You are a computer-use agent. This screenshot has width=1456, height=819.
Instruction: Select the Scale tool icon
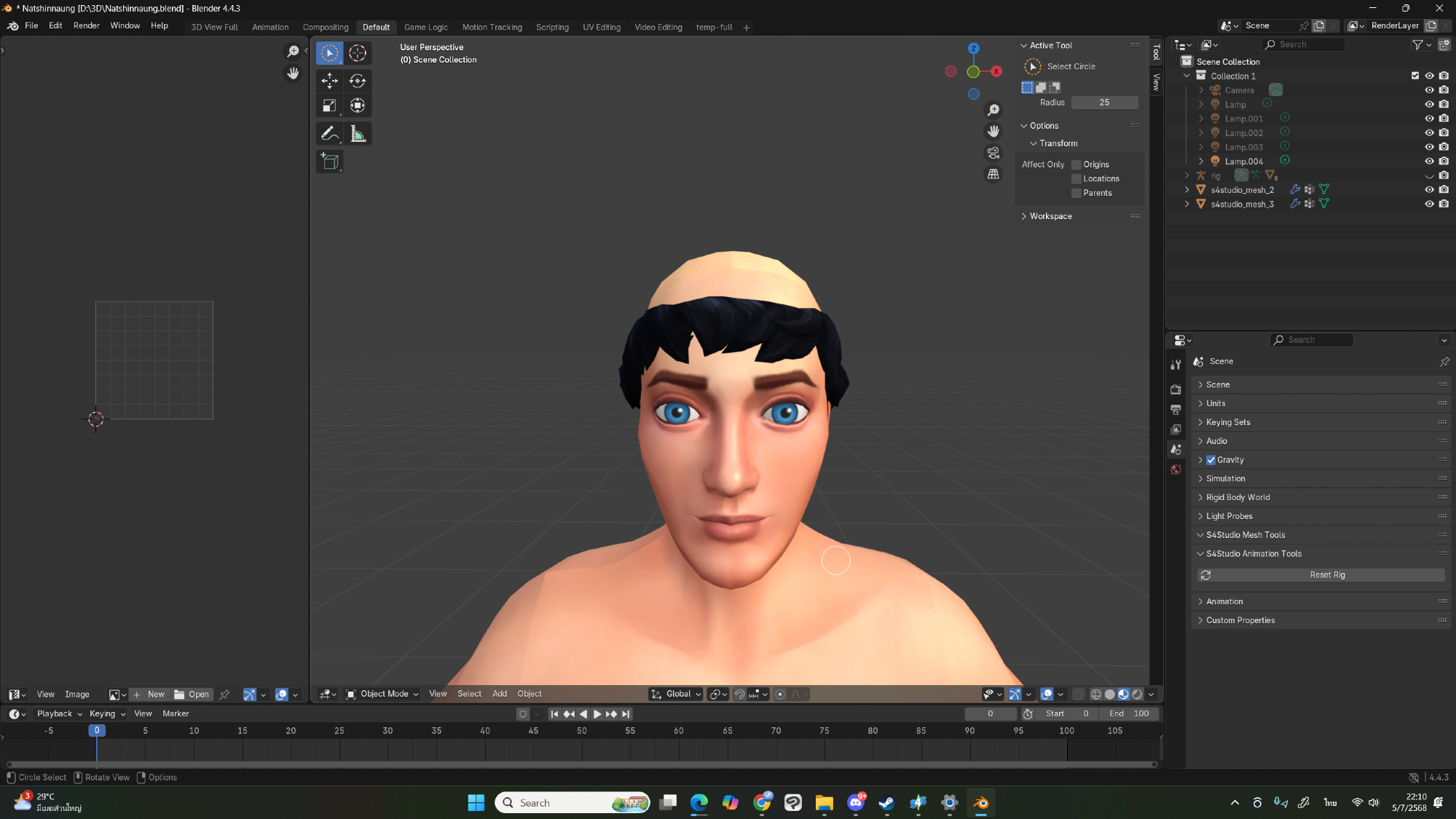[x=329, y=106]
